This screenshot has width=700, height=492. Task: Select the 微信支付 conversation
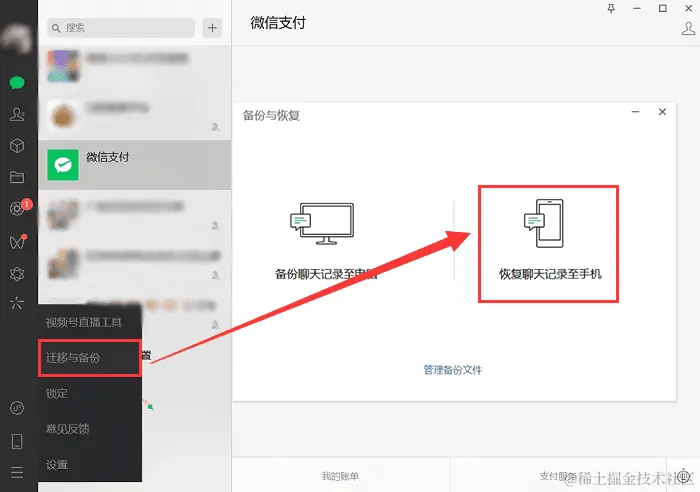135,165
